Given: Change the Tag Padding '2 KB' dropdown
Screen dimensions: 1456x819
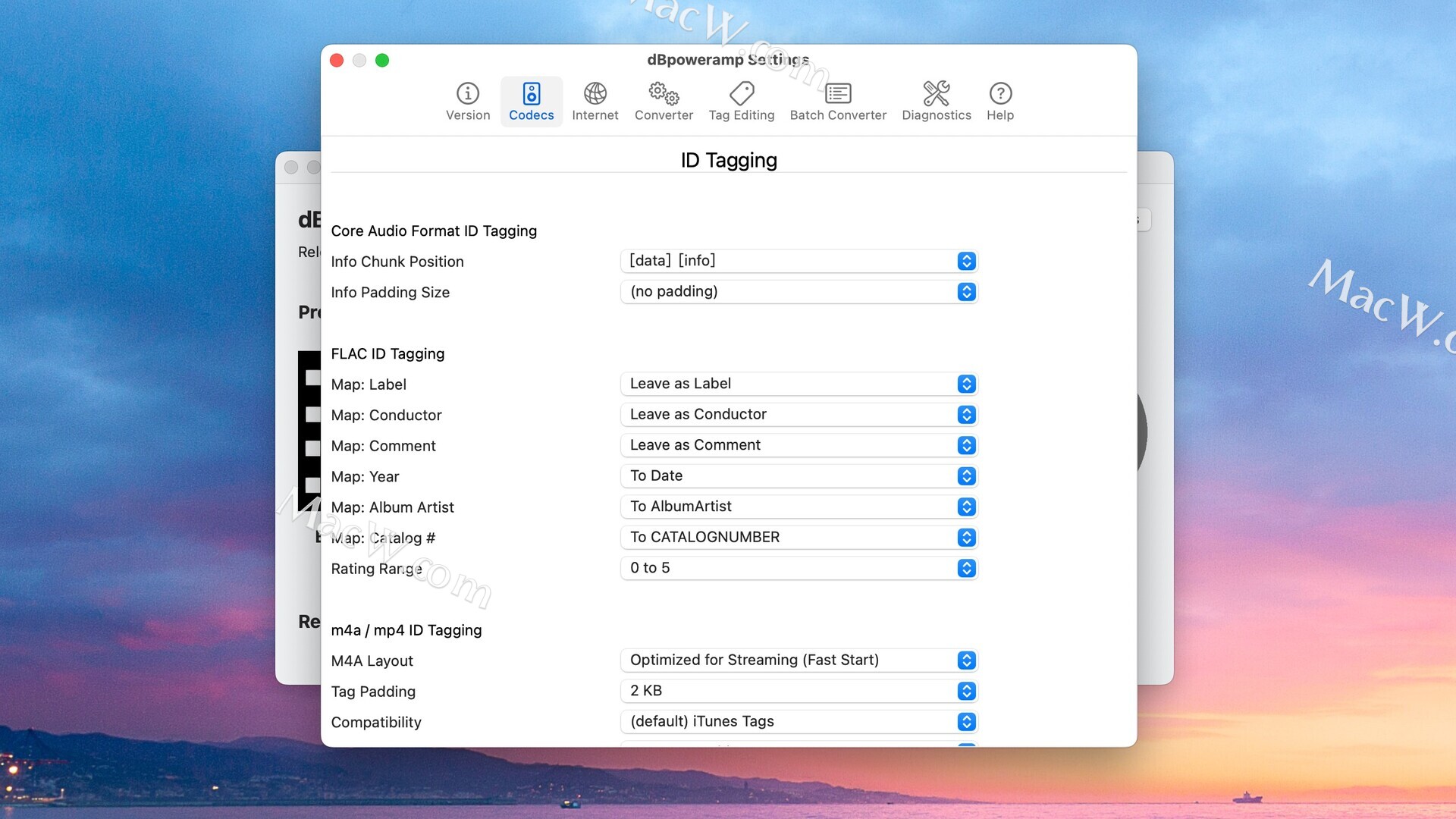Looking at the screenshot, I should click(799, 691).
